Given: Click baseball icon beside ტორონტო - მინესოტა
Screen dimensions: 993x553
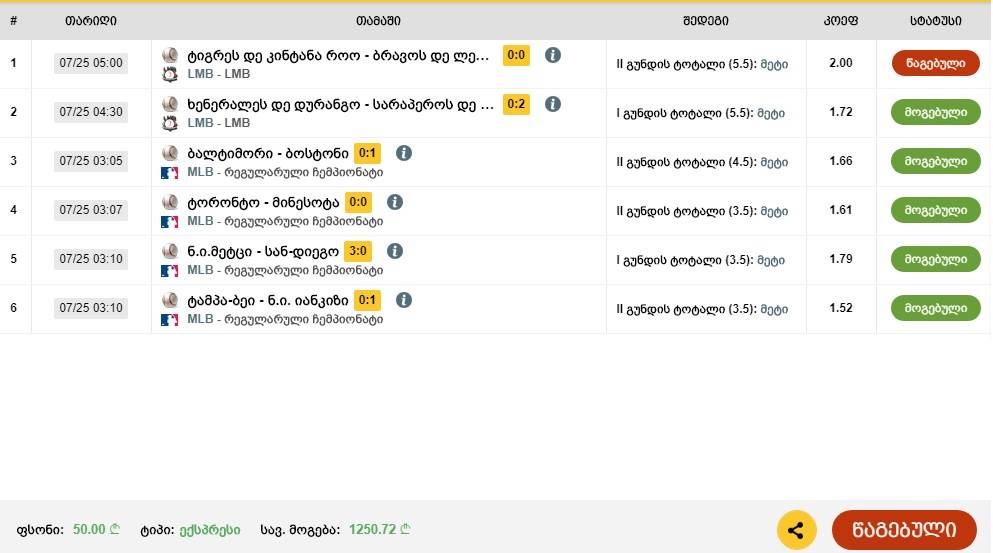Looking at the screenshot, I should (170, 202).
